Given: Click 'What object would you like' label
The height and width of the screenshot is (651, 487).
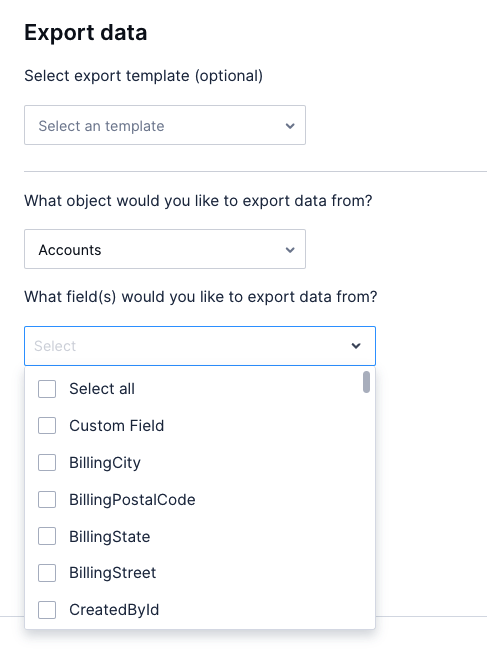Looking at the screenshot, I should point(198,201).
